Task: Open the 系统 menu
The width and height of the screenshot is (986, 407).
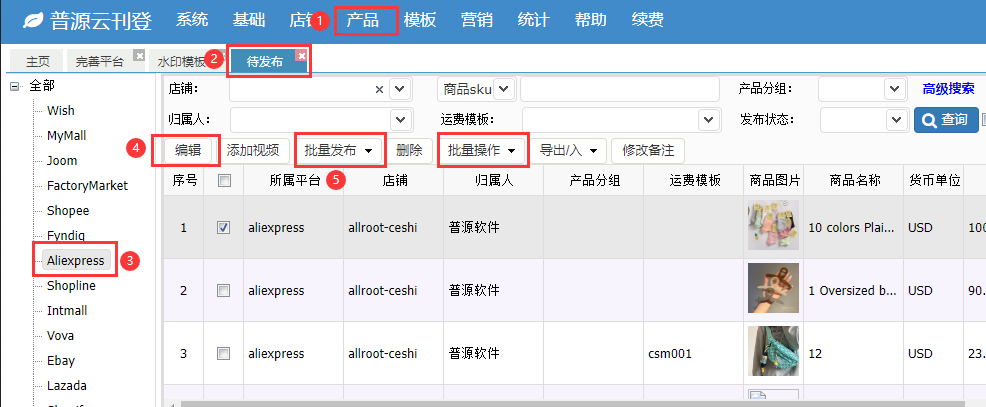Action: click(x=192, y=20)
